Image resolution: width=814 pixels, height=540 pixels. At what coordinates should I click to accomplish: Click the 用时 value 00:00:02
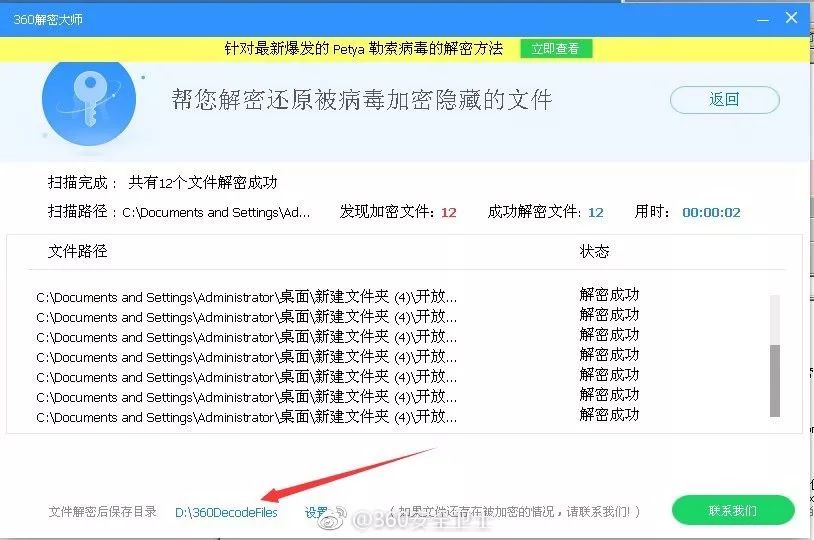[x=711, y=212]
